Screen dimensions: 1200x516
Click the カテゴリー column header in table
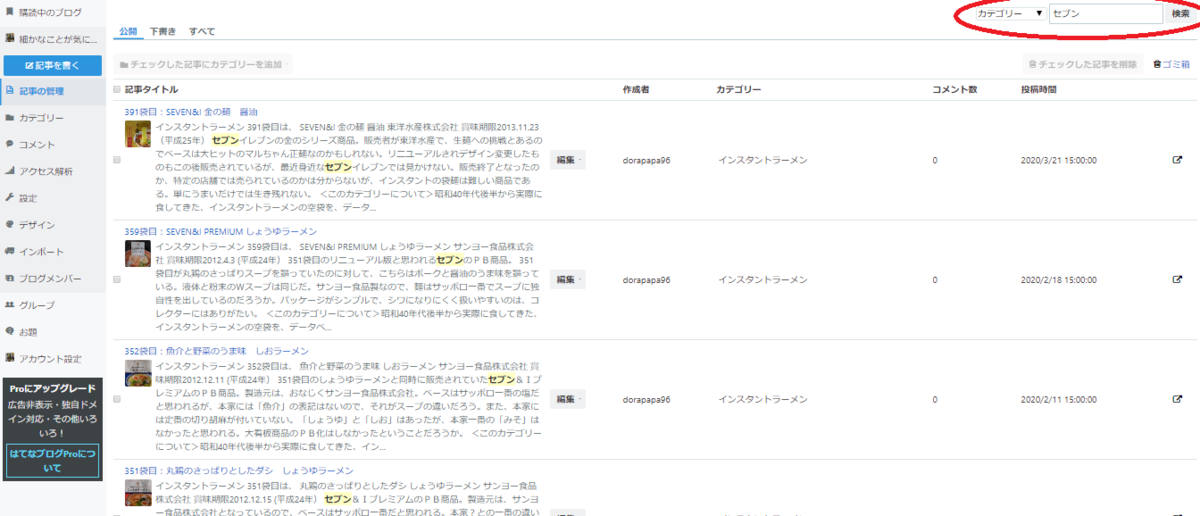coord(739,90)
